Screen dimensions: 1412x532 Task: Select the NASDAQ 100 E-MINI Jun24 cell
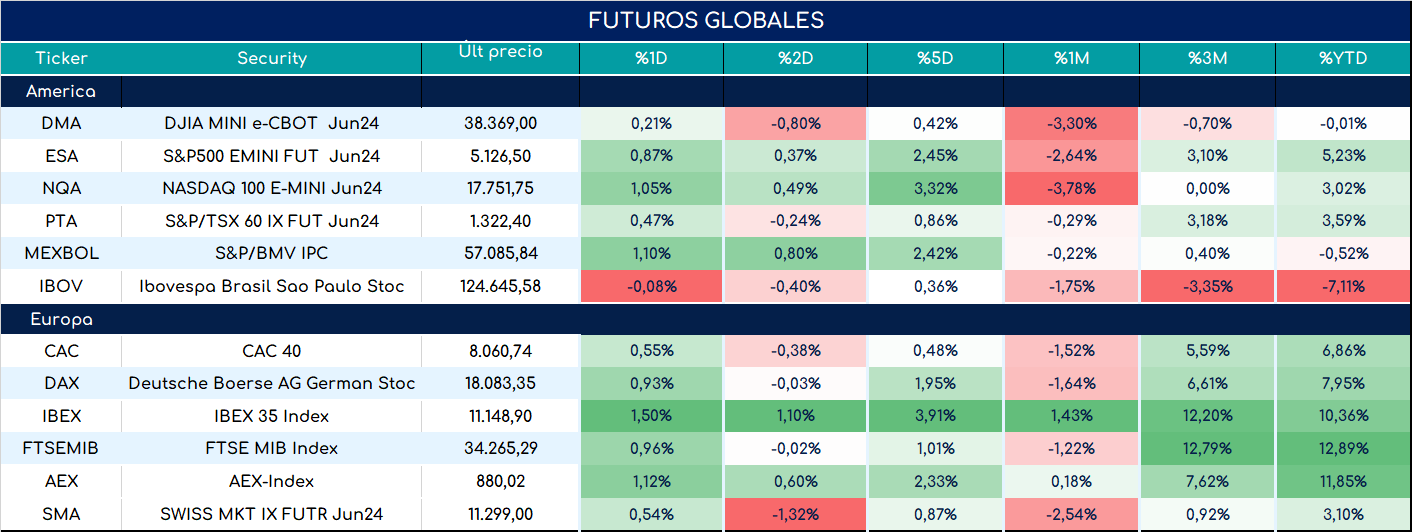coord(272,188)
